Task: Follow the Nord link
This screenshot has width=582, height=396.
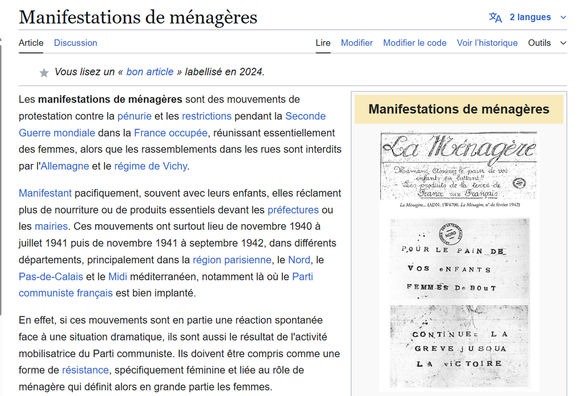Action: [x=299, y=260]
